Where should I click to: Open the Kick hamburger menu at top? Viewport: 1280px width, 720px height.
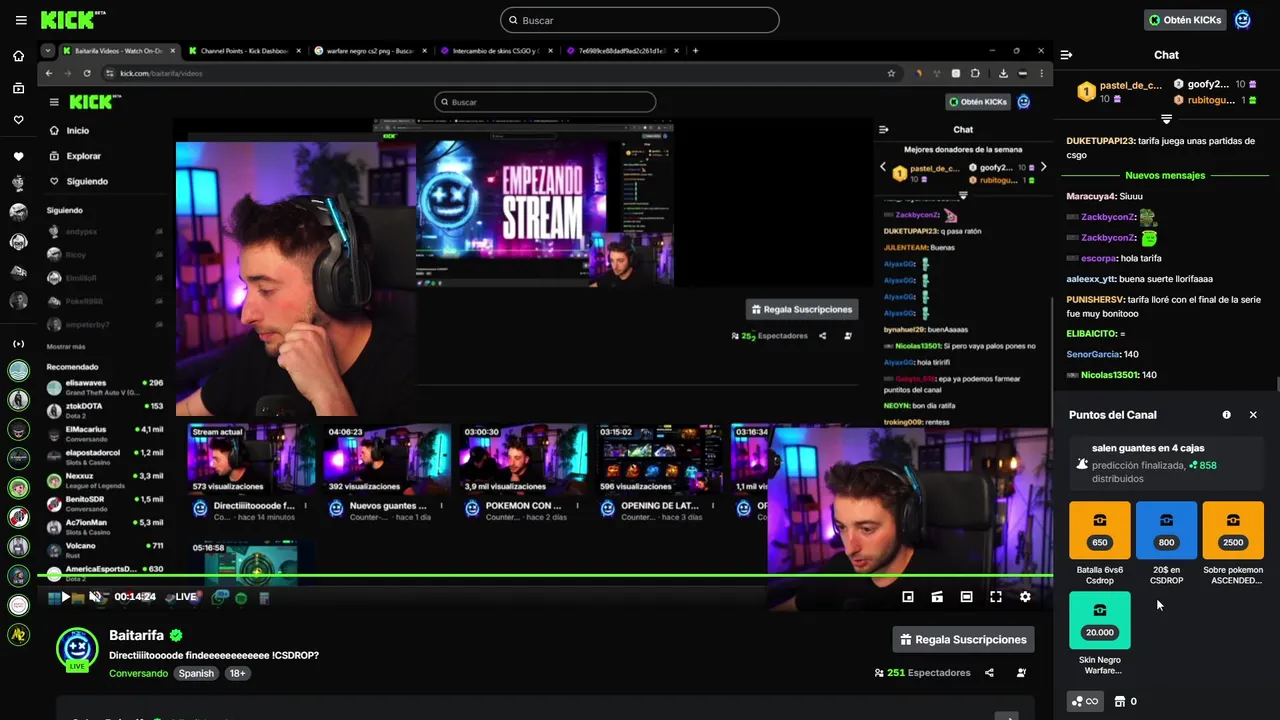click(21, 20)
